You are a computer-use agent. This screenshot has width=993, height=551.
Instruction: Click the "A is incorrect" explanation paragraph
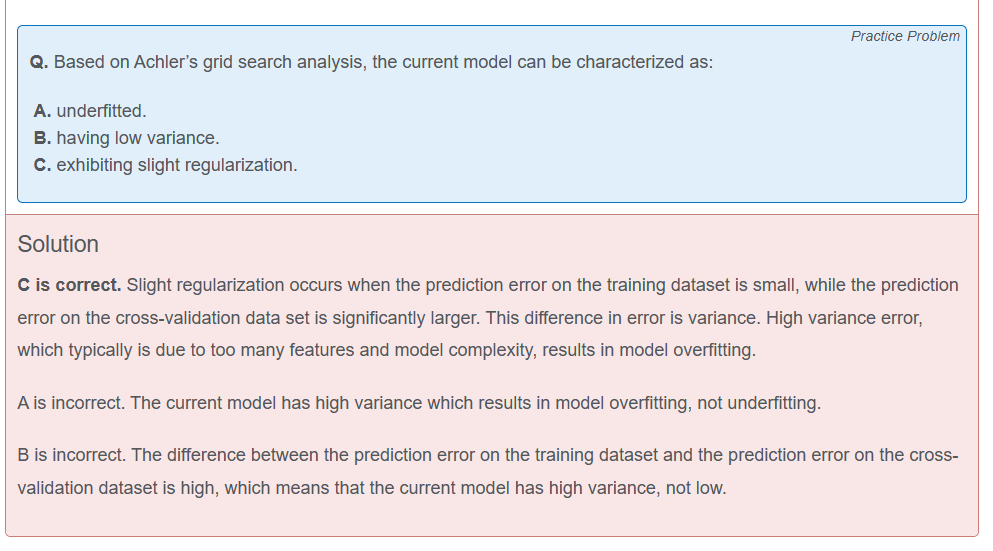(419, 404)
